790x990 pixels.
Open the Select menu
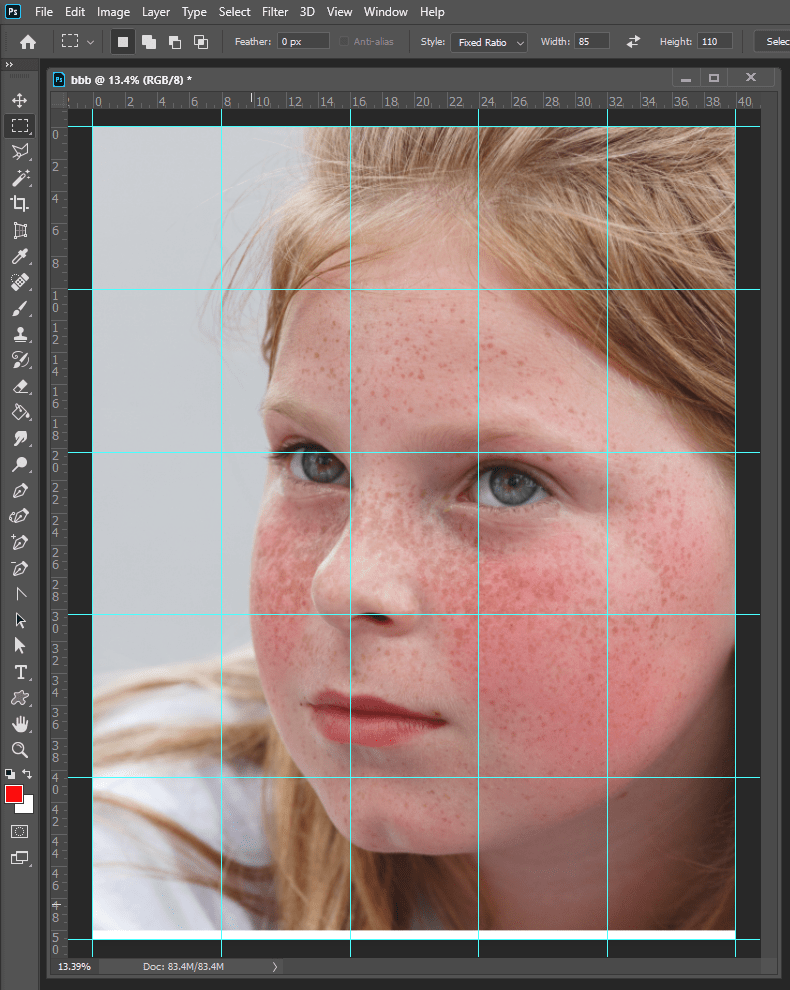(234, 12)
